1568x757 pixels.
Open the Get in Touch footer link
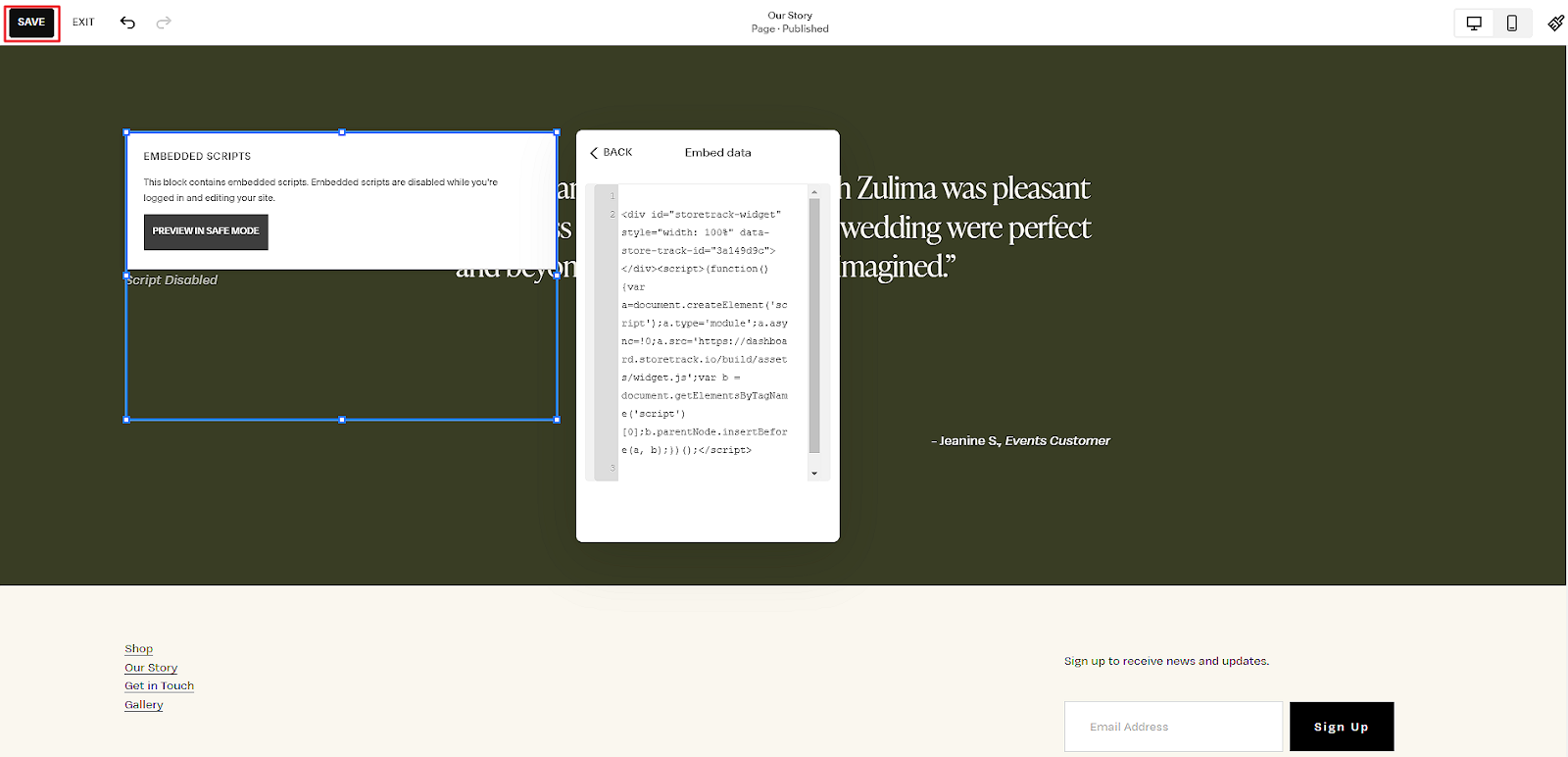(x=159, y=686)
